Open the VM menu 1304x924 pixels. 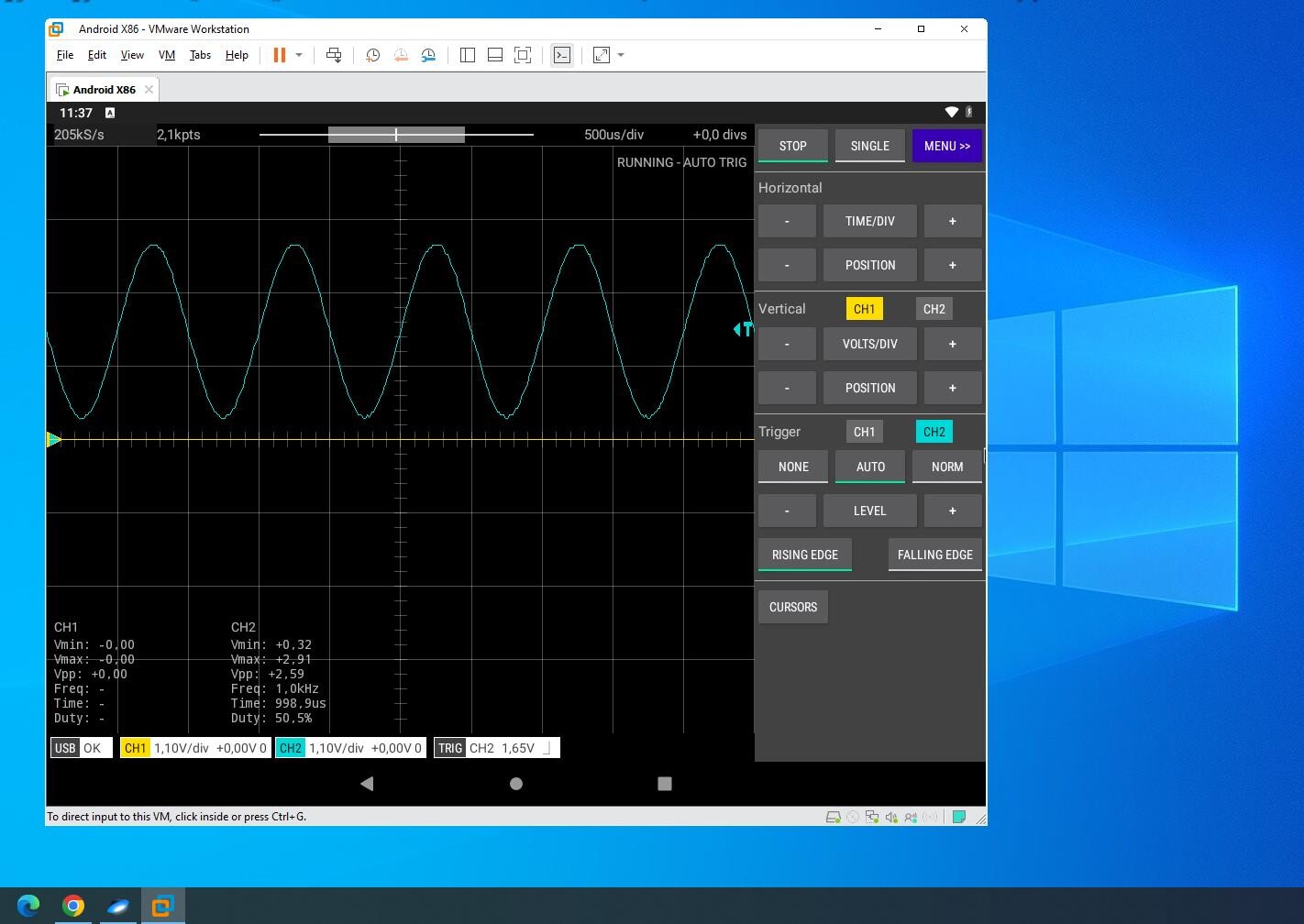tap(167, 55)
